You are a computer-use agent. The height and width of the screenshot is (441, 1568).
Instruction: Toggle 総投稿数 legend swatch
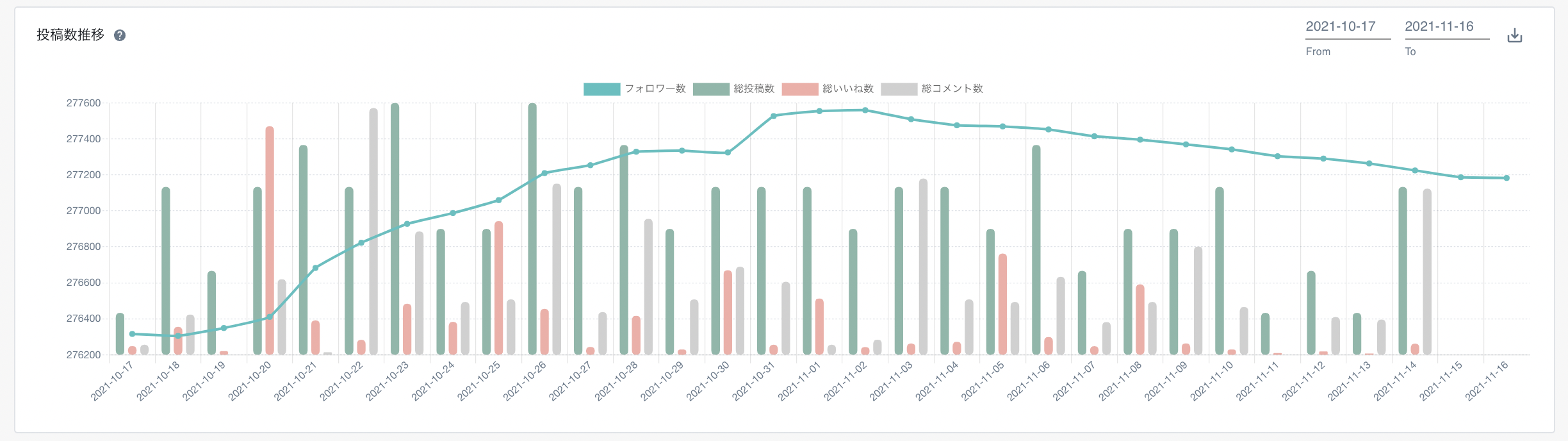coord(711,89)
